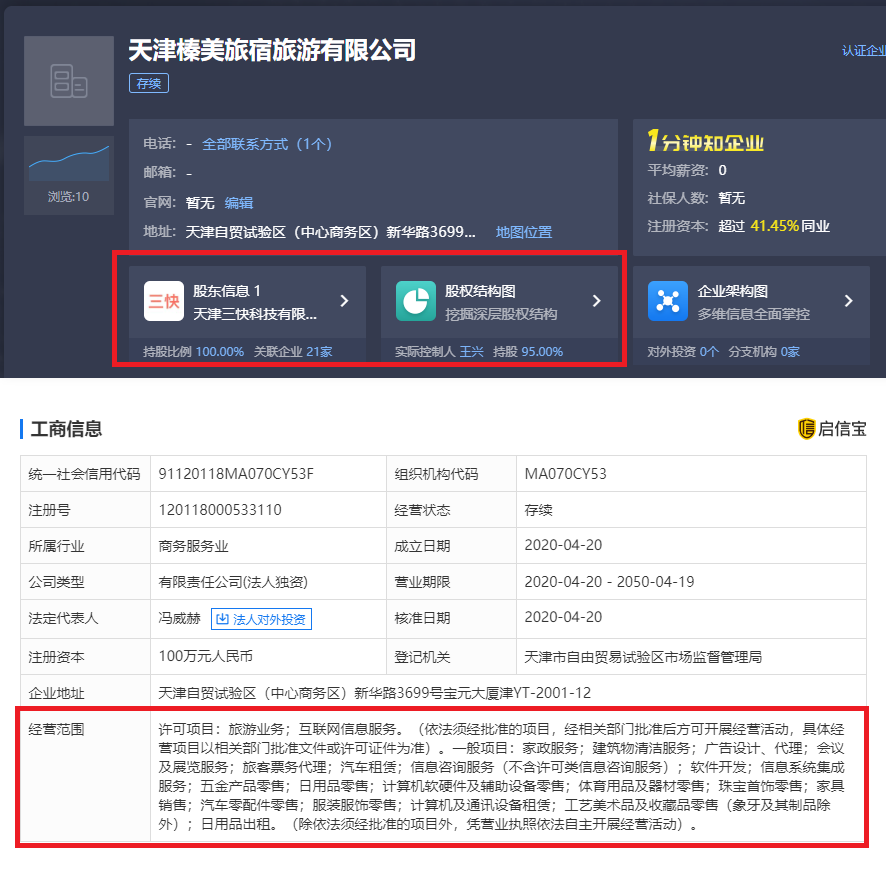
Task: Click 持股比例 100.00% value
Action: [219, 352]
